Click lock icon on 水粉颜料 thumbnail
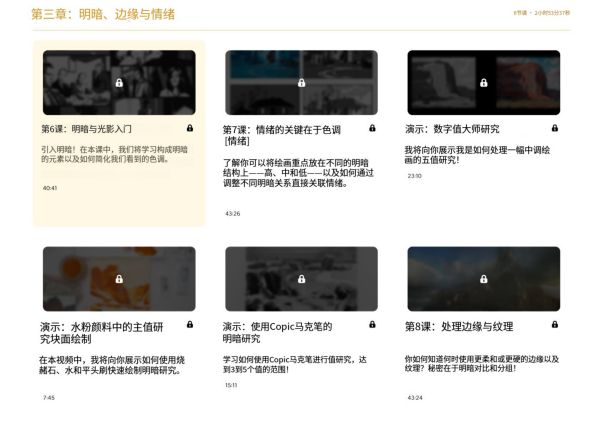 (x=119, y=279)
